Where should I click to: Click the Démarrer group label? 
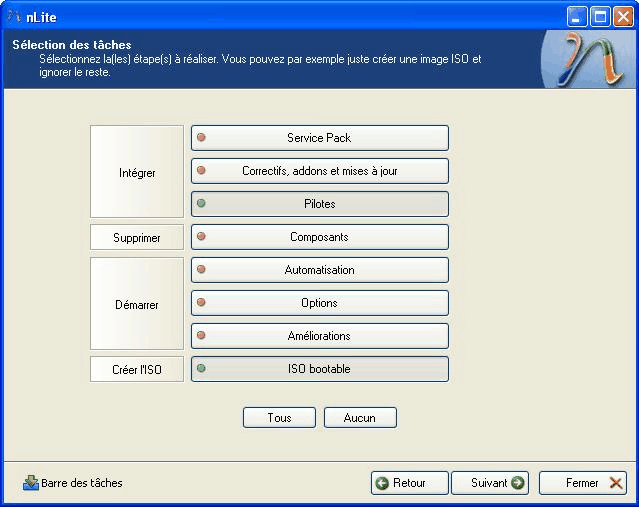click(137, 304)
